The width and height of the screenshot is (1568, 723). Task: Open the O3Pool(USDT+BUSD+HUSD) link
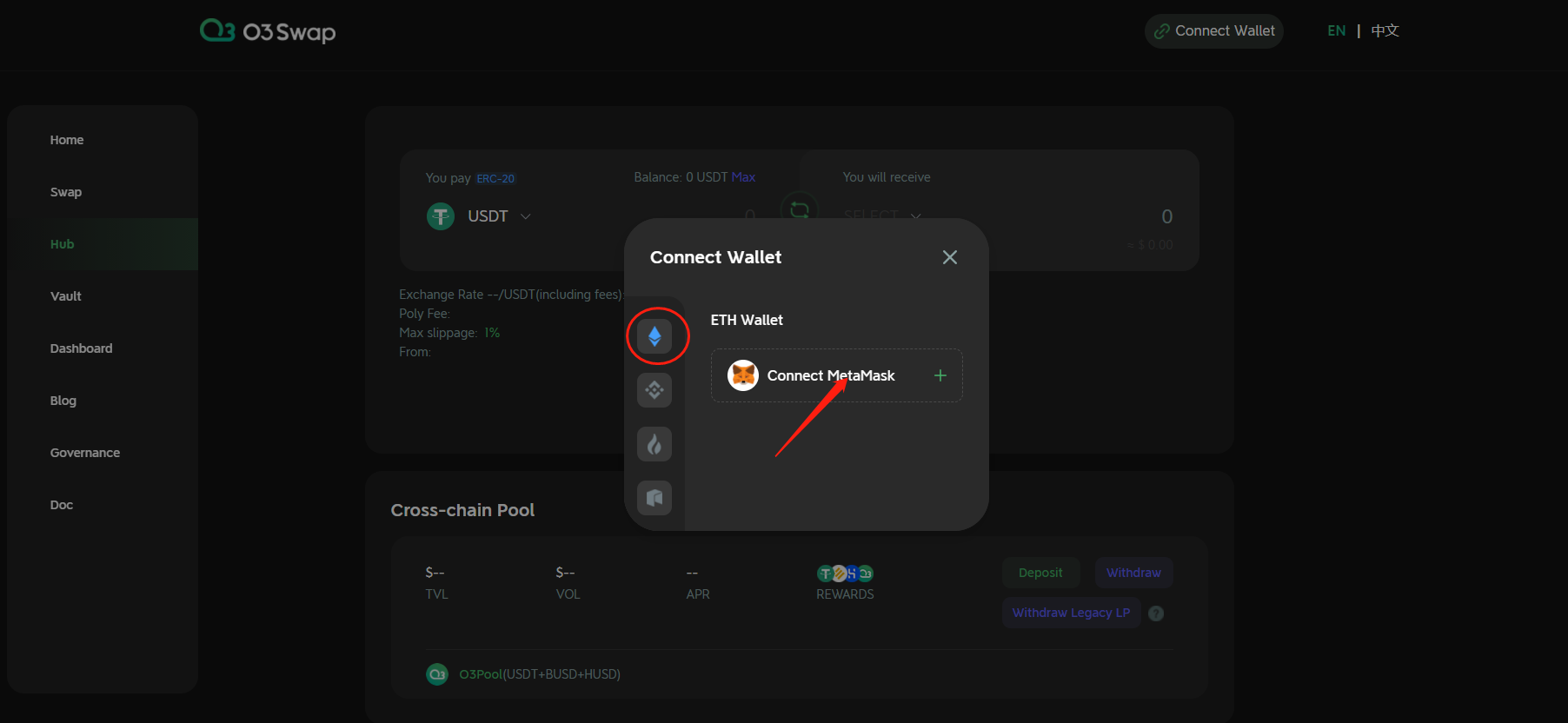tap(540, 674)
